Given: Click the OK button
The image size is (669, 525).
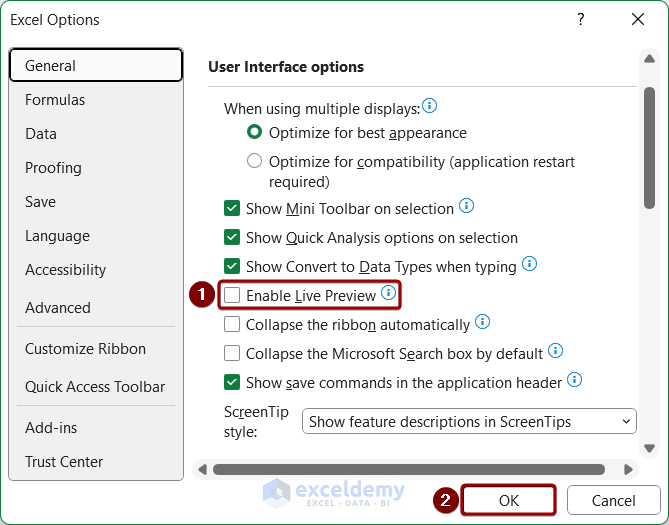Looking at the screenshot, I should 508,500.
